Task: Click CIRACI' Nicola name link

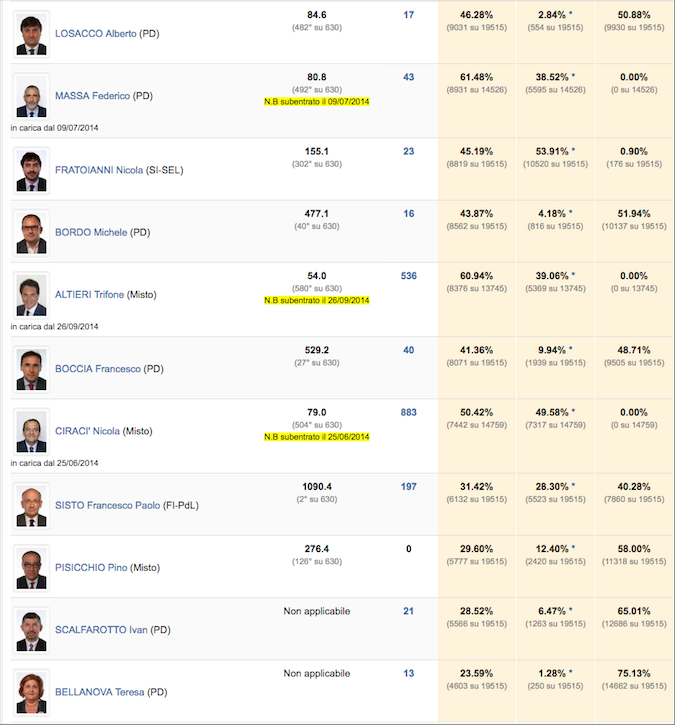Action: click(87, 431)
